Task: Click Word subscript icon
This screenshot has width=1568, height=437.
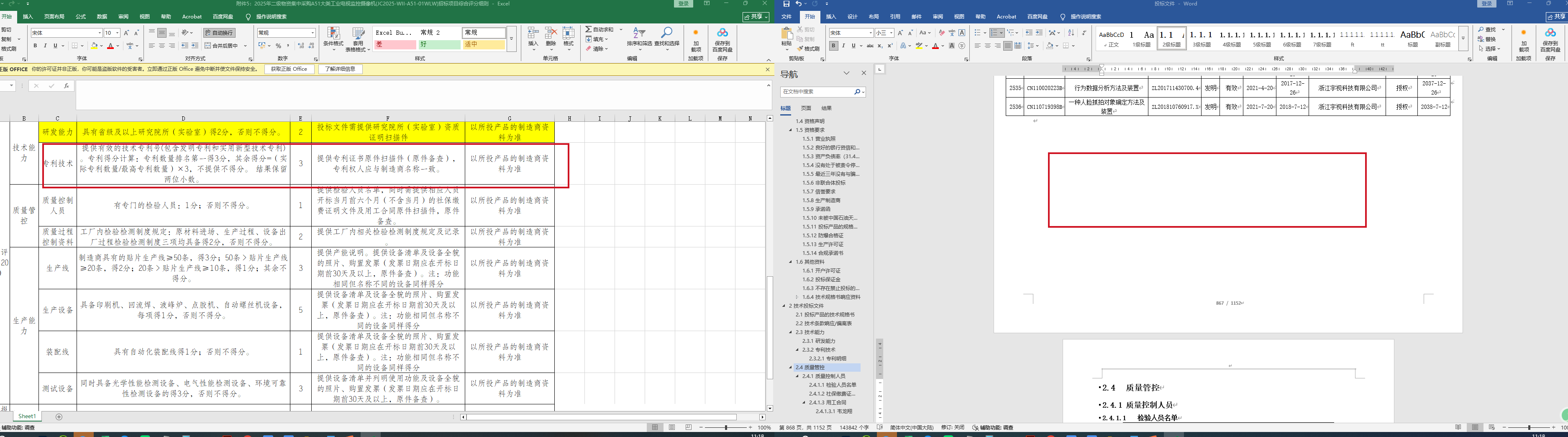Action: (879, 46)
